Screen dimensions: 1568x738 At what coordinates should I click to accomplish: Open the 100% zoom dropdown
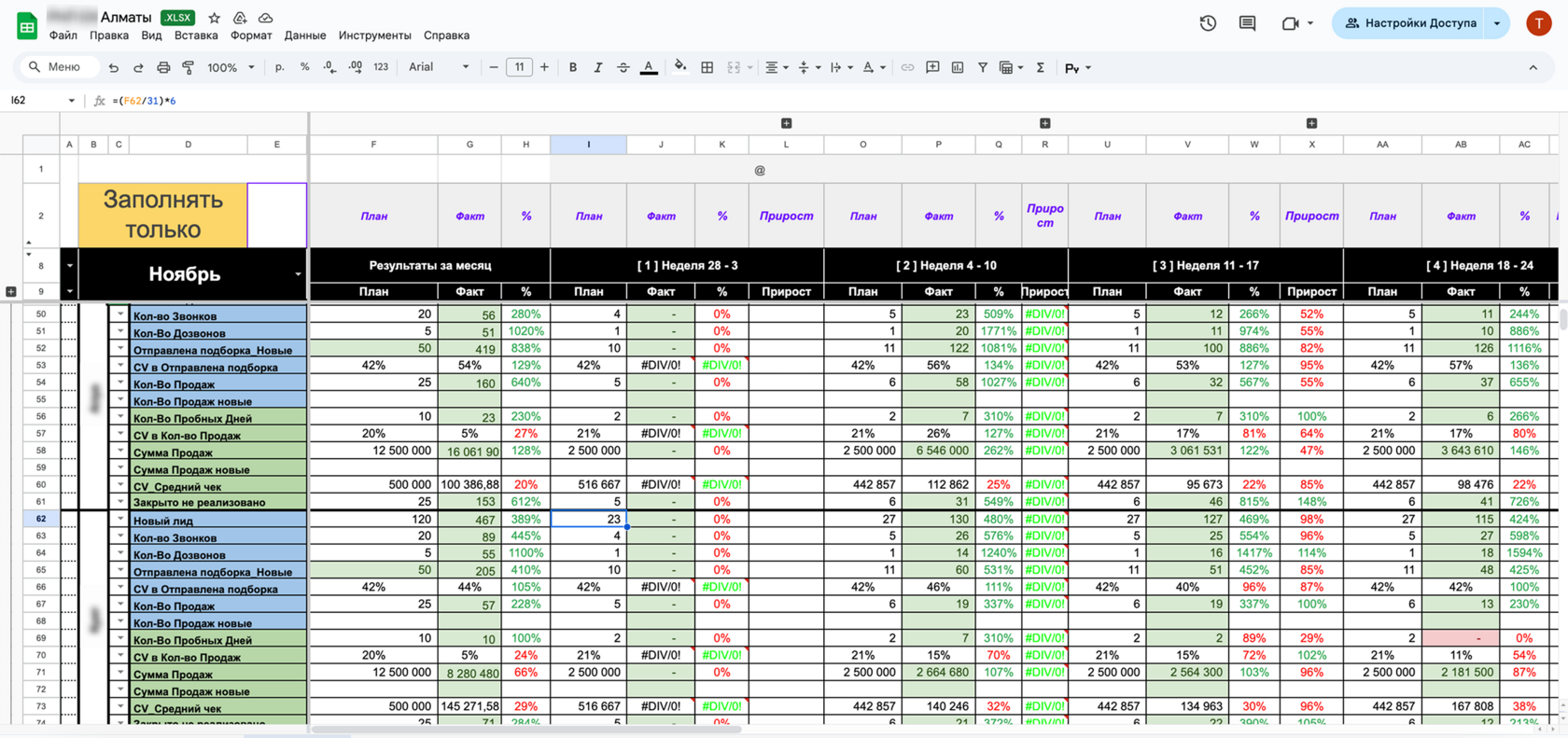pyautogui.click(x=231, y=67)
